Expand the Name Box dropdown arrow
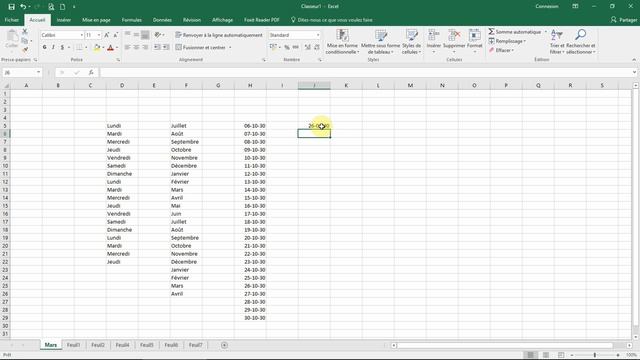Screen dimensions: 640x360 38,73
